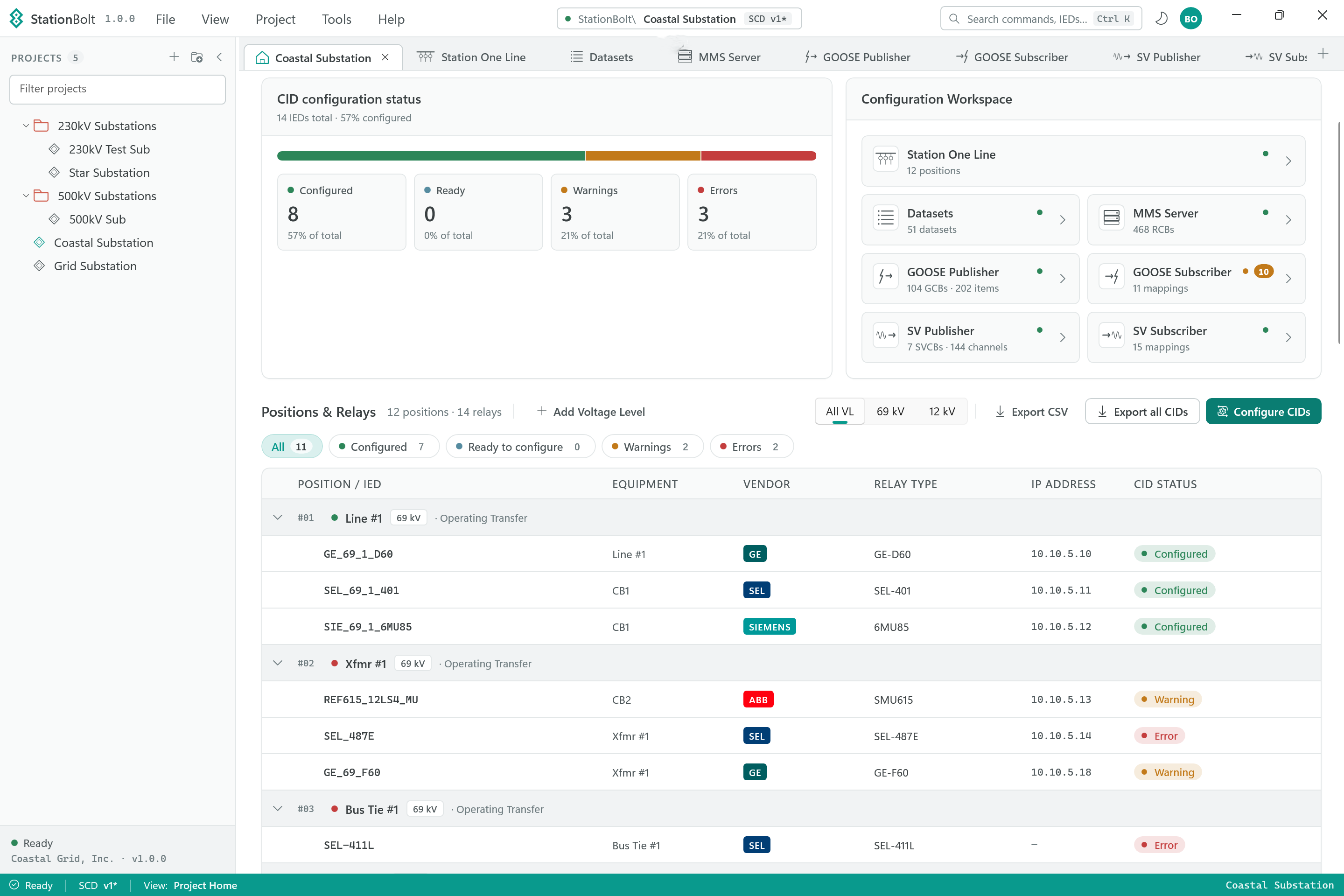This screenshot has width=1344, height=896.
Task: Filter relays by Errors chip
Action: coord(751,446)
